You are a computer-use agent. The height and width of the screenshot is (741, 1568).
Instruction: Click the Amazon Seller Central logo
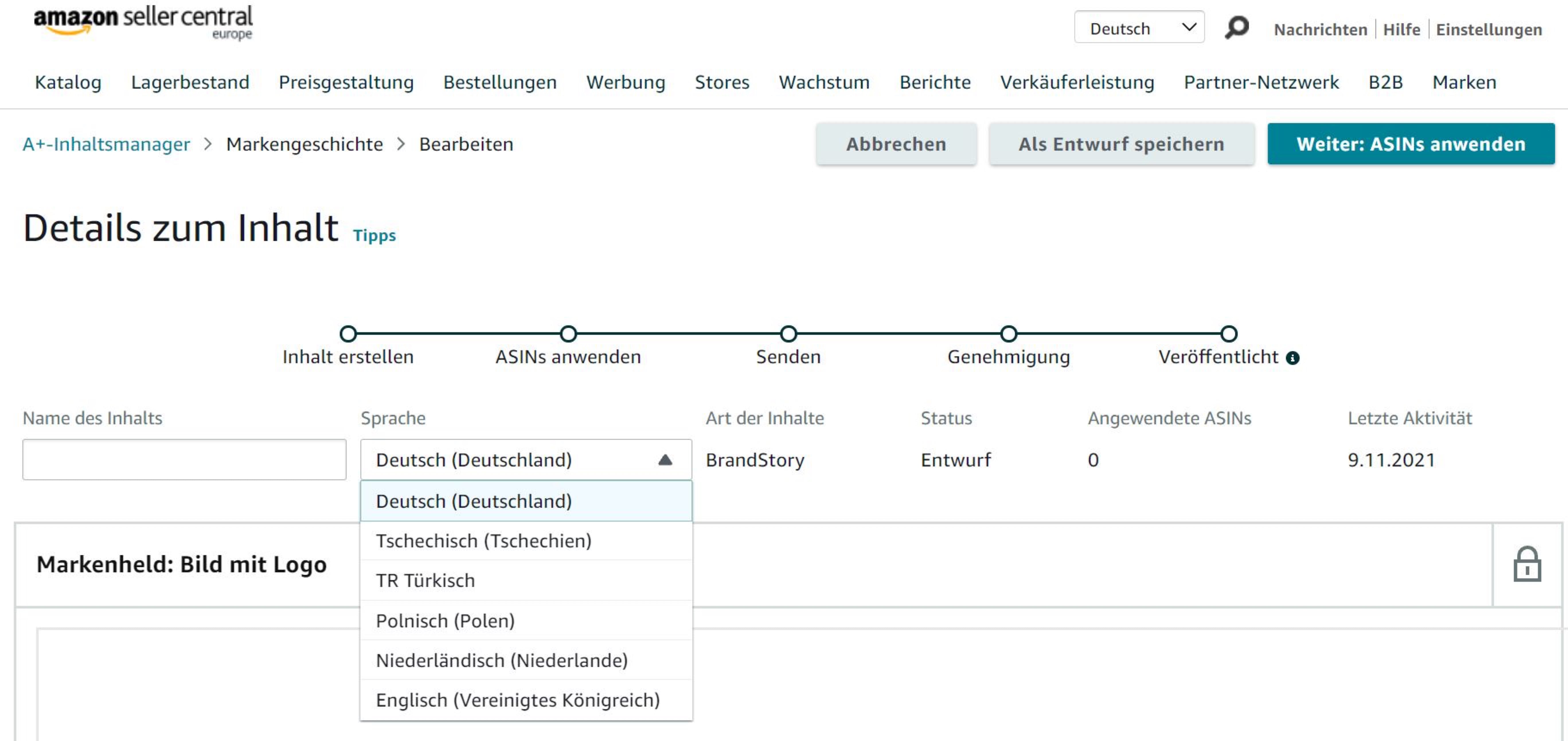point(143,23)
